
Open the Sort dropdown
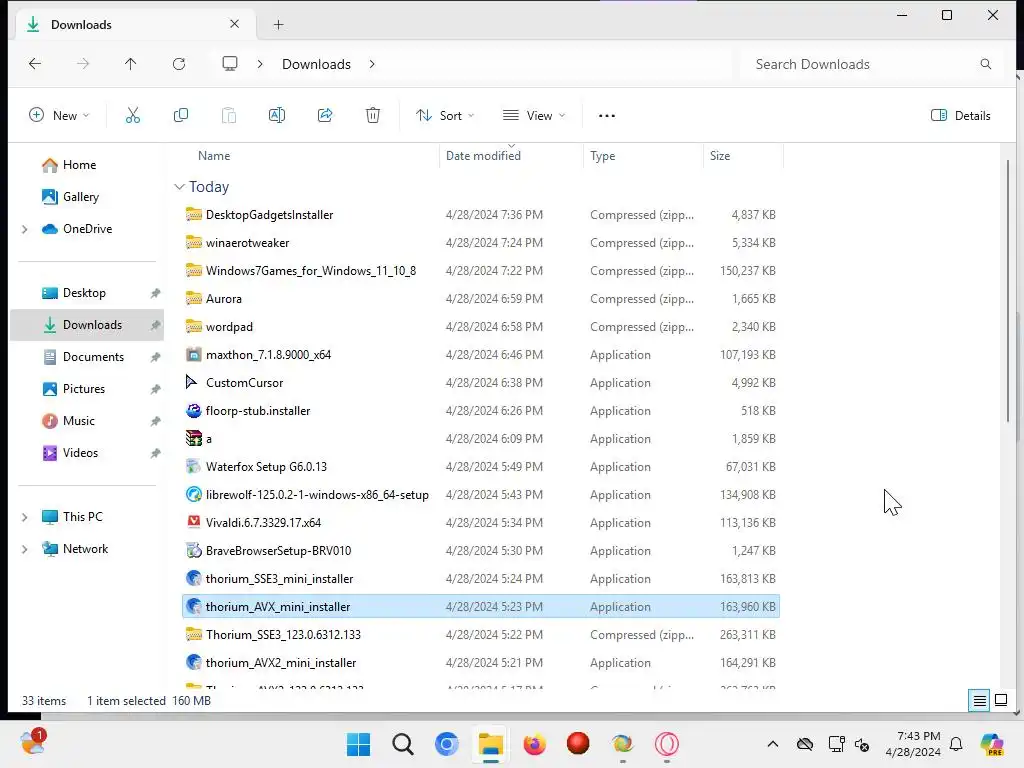(445, 116)
